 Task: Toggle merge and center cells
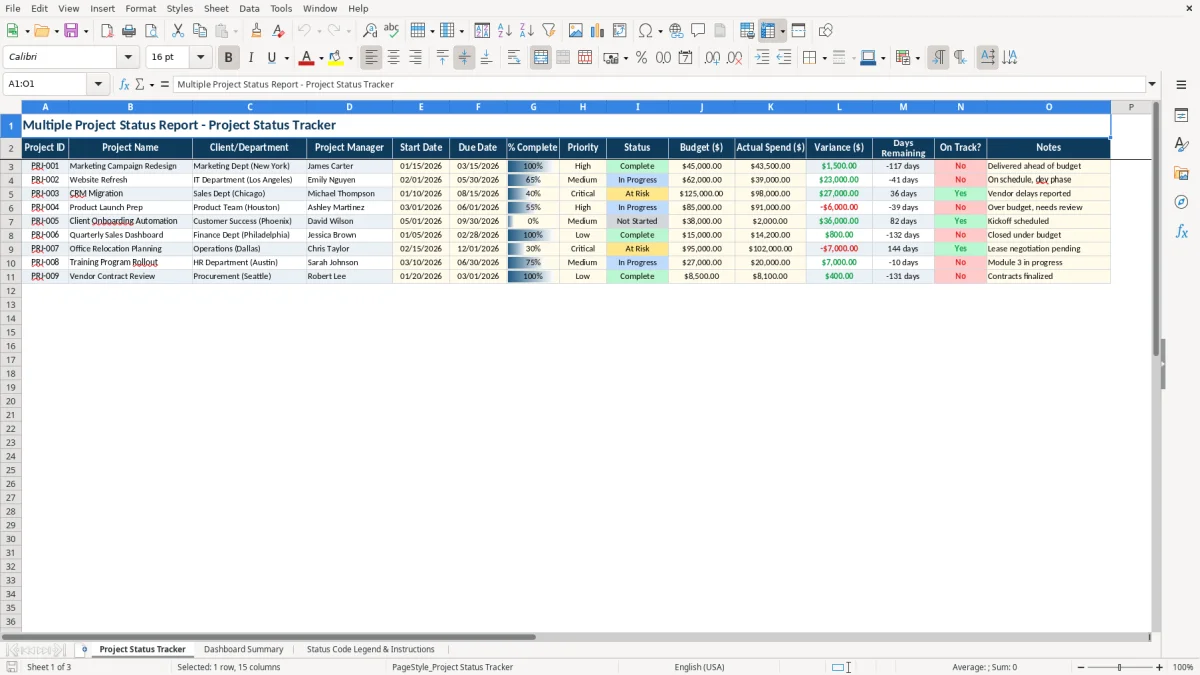541,58
